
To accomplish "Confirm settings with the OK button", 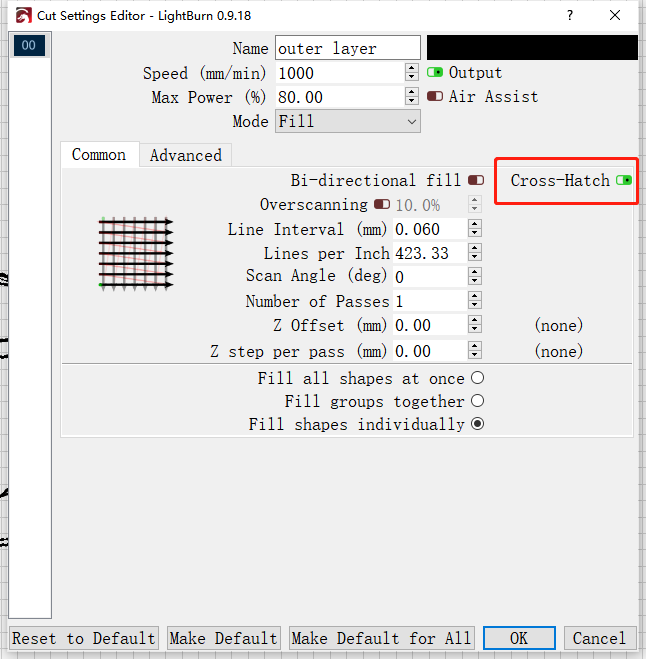I will coord(519,638).
